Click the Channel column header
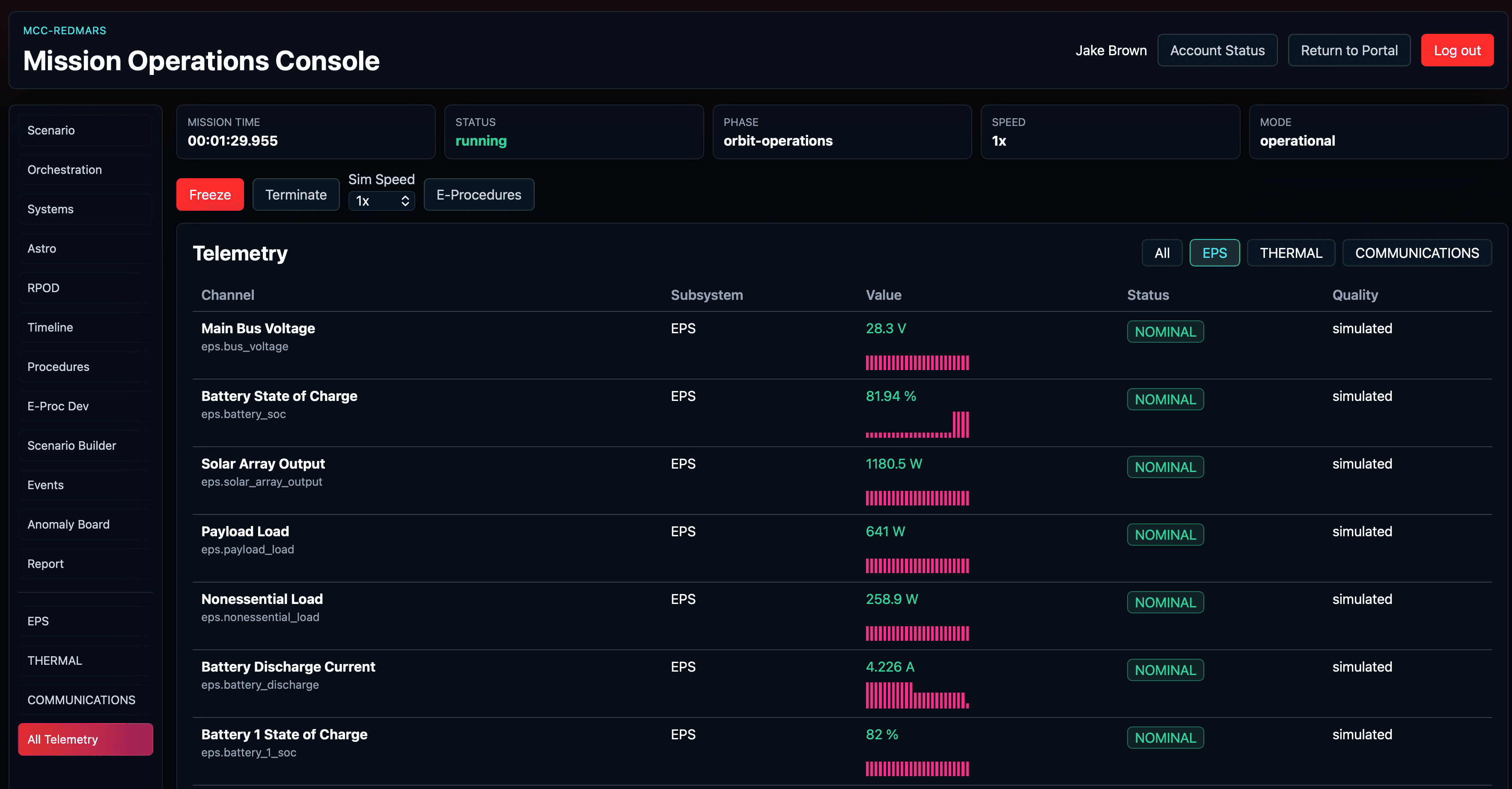Screen dimensions: 1512x789 click(228, 295)
